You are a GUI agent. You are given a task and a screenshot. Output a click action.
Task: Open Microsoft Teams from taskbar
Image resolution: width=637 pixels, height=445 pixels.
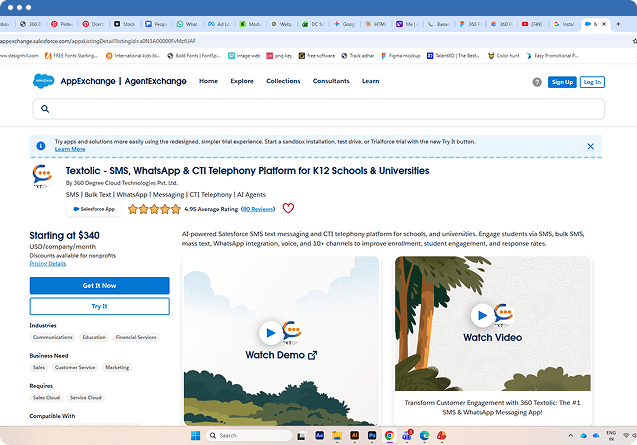407,436
